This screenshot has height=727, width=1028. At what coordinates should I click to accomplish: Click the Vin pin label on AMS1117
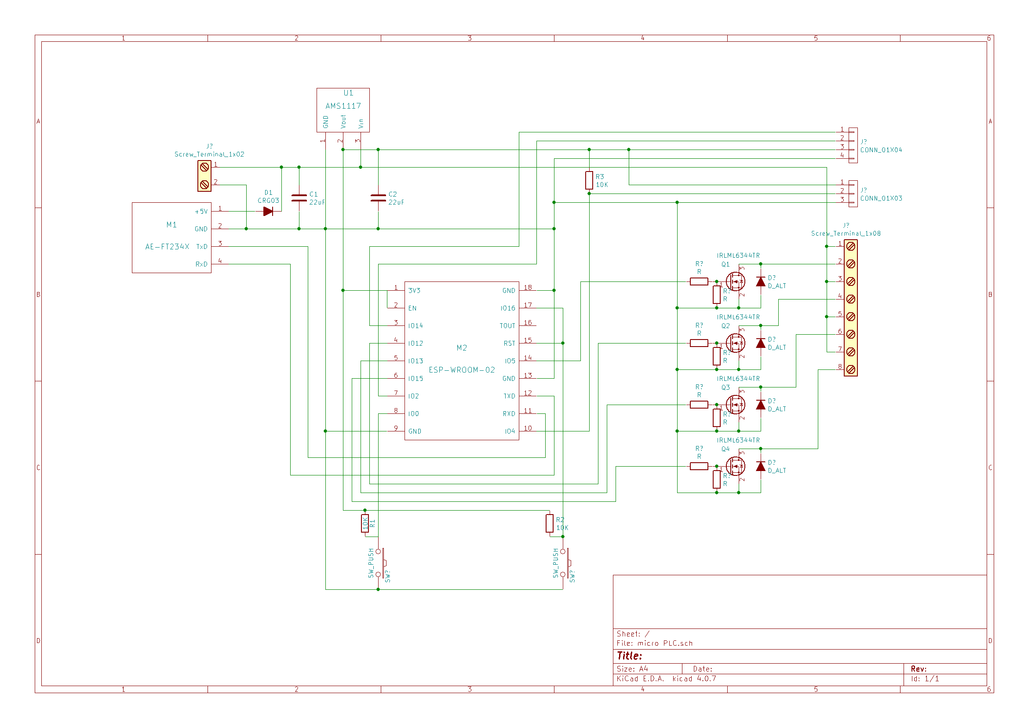(361, 123)
